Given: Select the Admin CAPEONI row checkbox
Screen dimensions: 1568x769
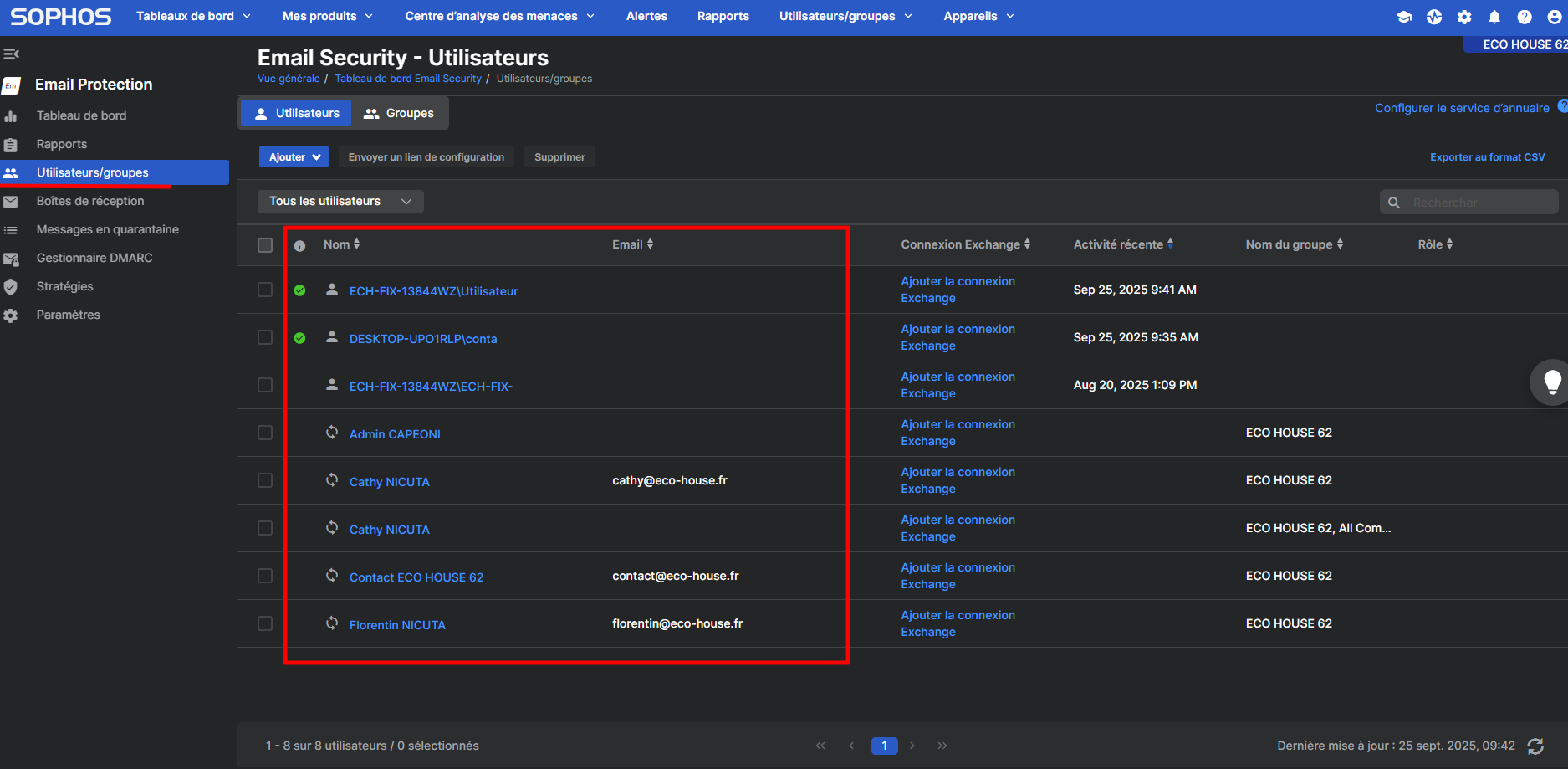Looking at the screenshot, I should click(265, 433).
